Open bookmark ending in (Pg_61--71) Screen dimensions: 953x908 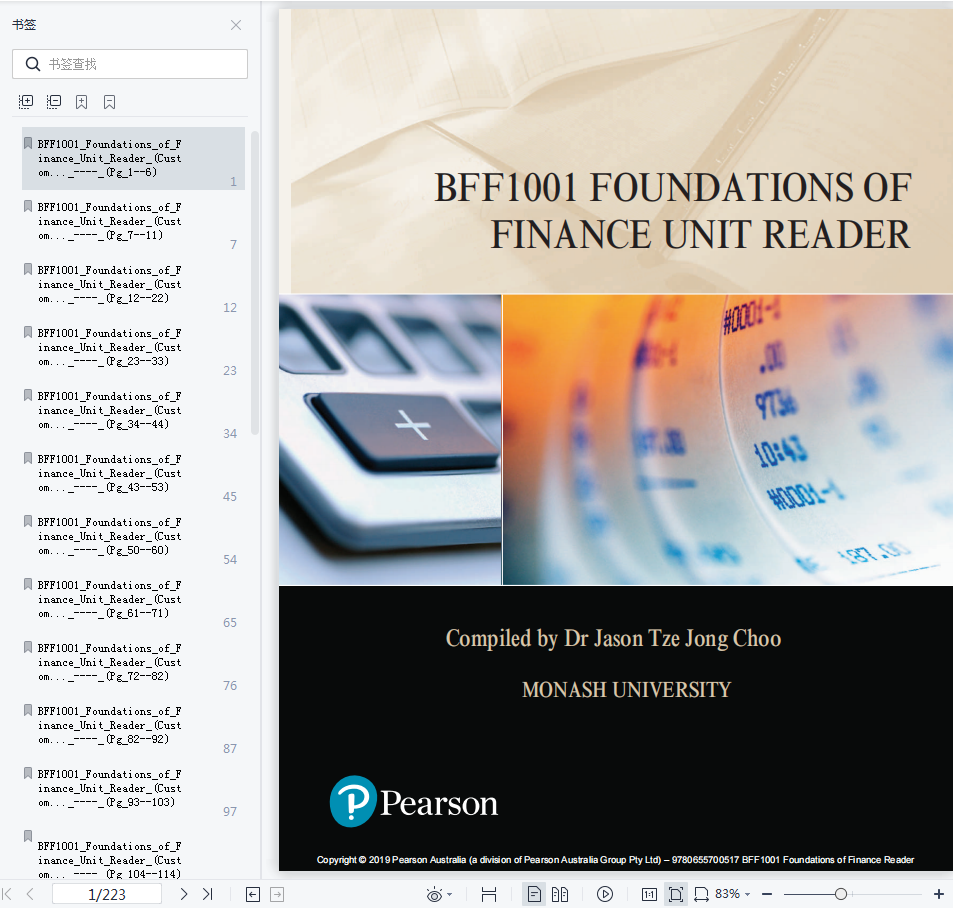[x=133, y=599]
